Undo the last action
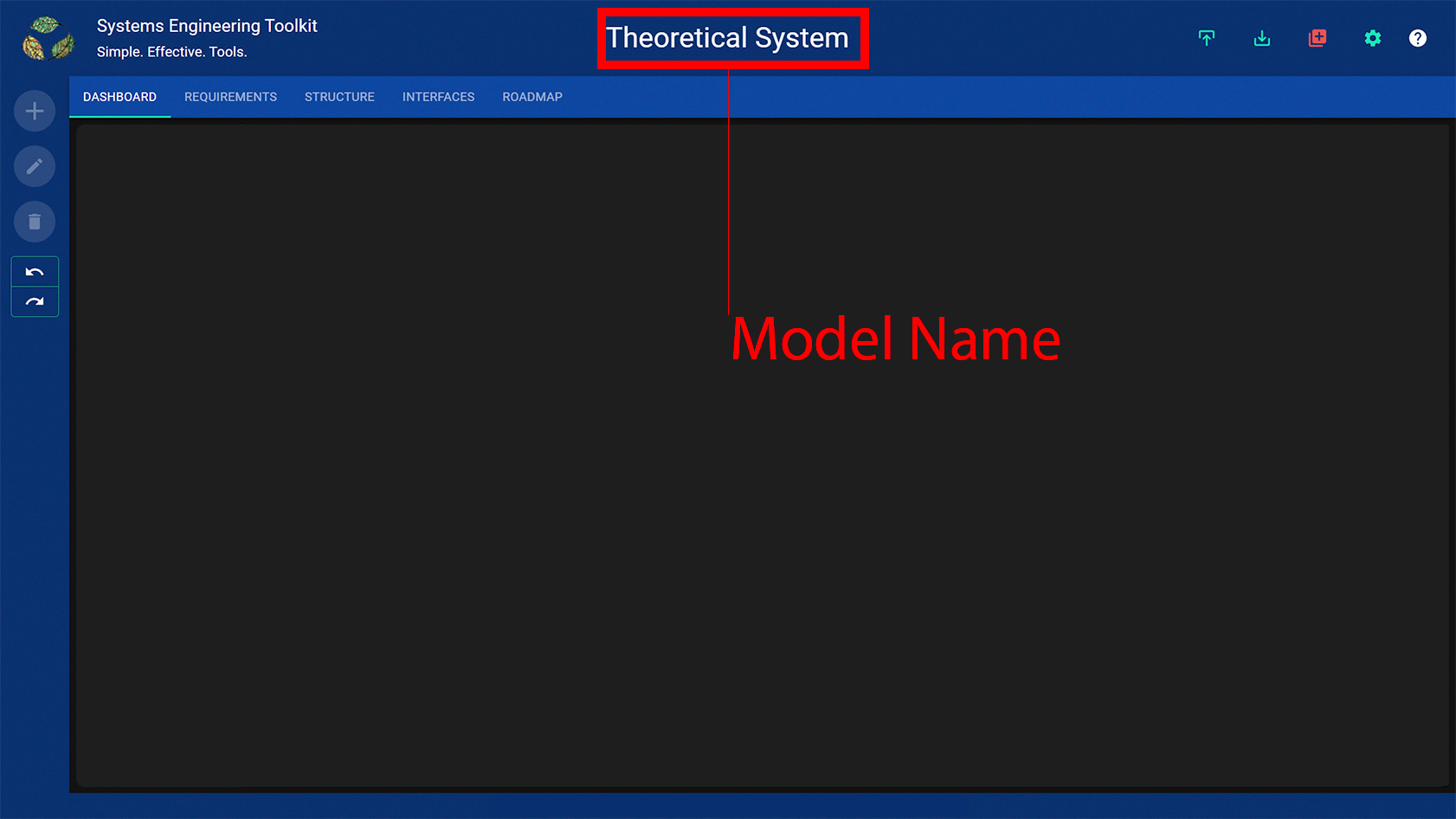Image resolution: width=1456 pixels, height=819 pixels. [x=35, y=272]
